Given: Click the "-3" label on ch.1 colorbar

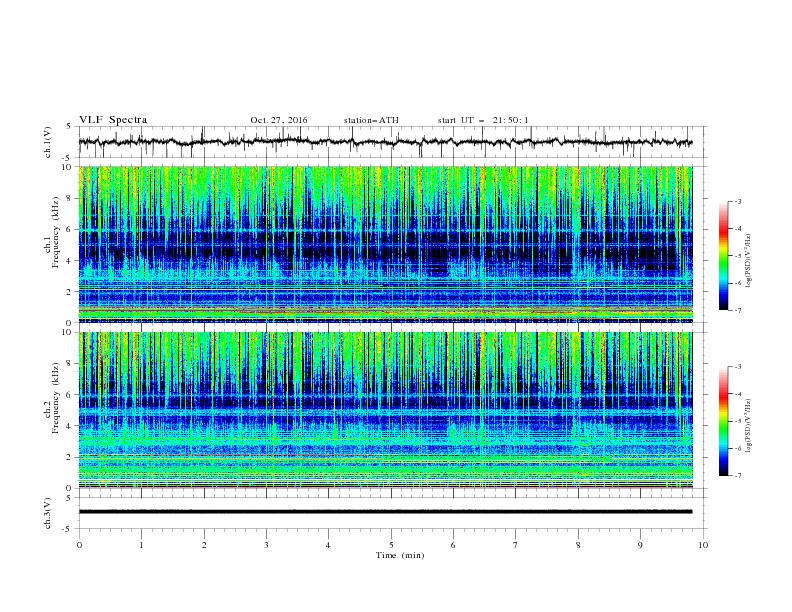Looking at the screenshot, I should tap(738, 201).
